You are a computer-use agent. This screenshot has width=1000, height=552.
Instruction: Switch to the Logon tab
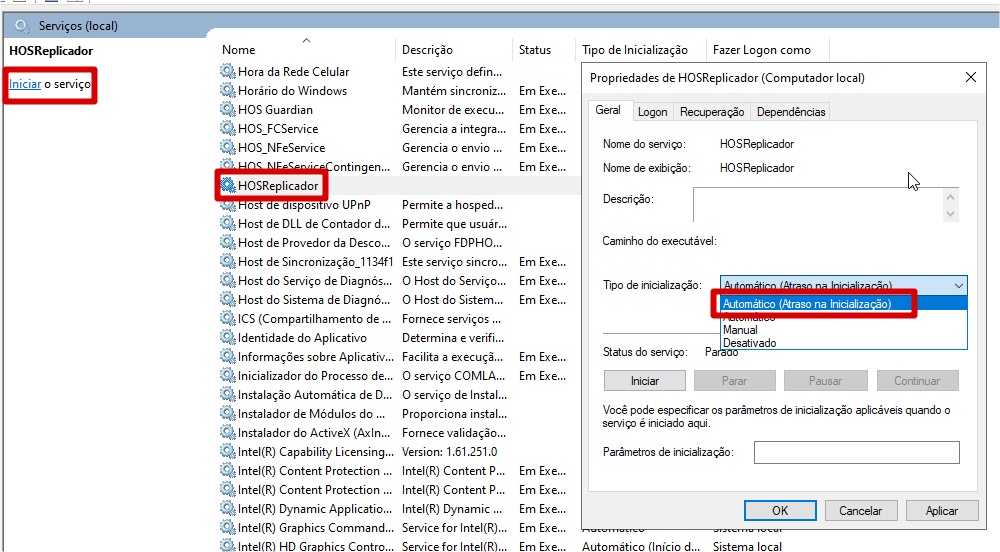click(x=652, y=112)
